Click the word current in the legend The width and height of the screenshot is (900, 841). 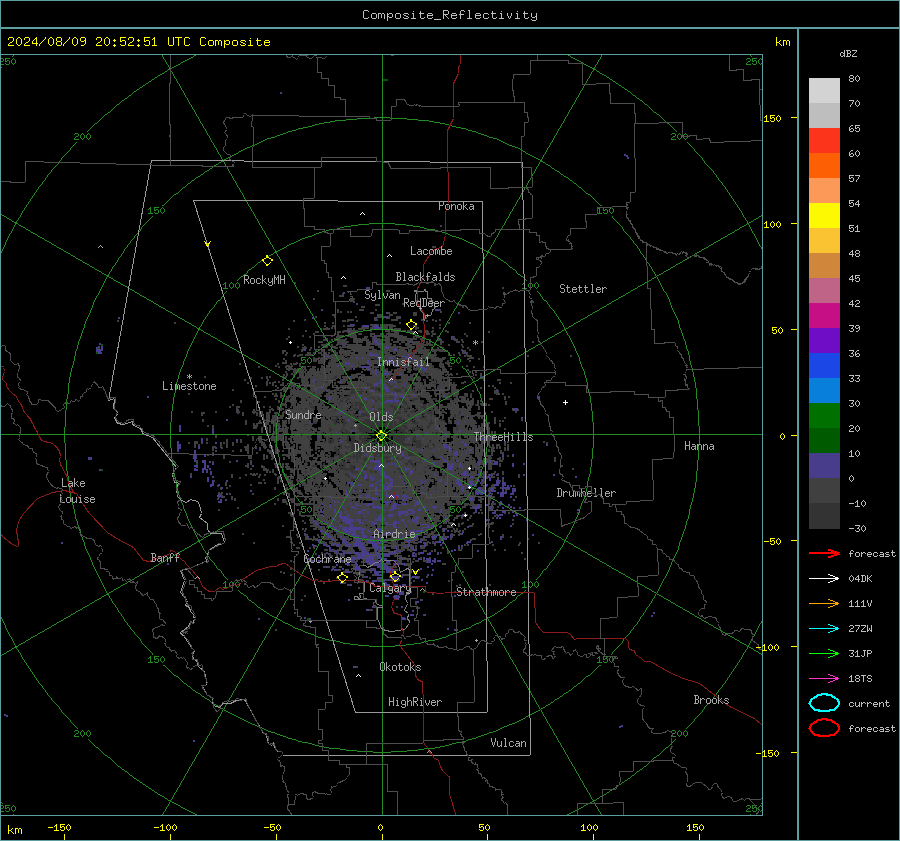tap(869, 703)
